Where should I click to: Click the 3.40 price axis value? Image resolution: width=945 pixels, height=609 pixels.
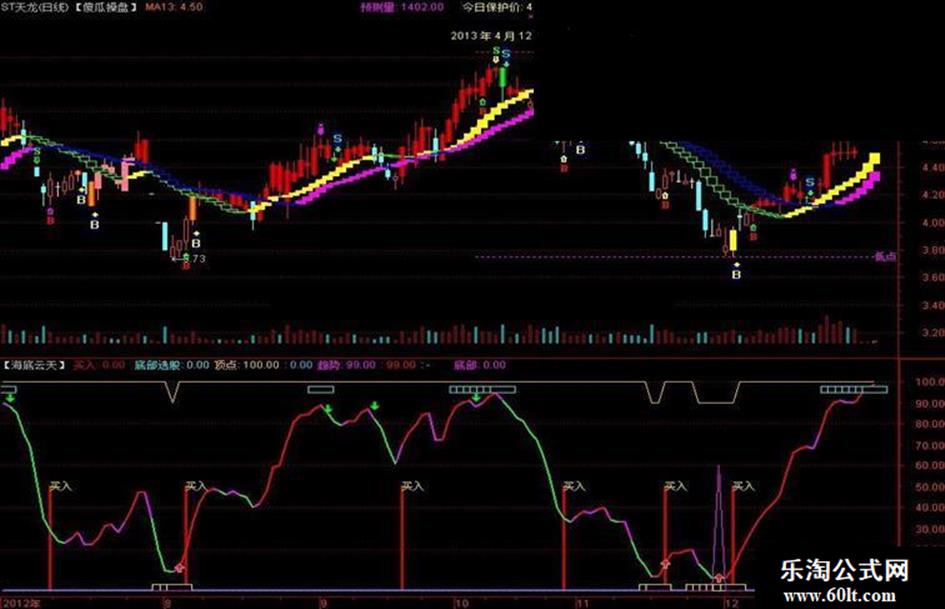coord(933,305)
